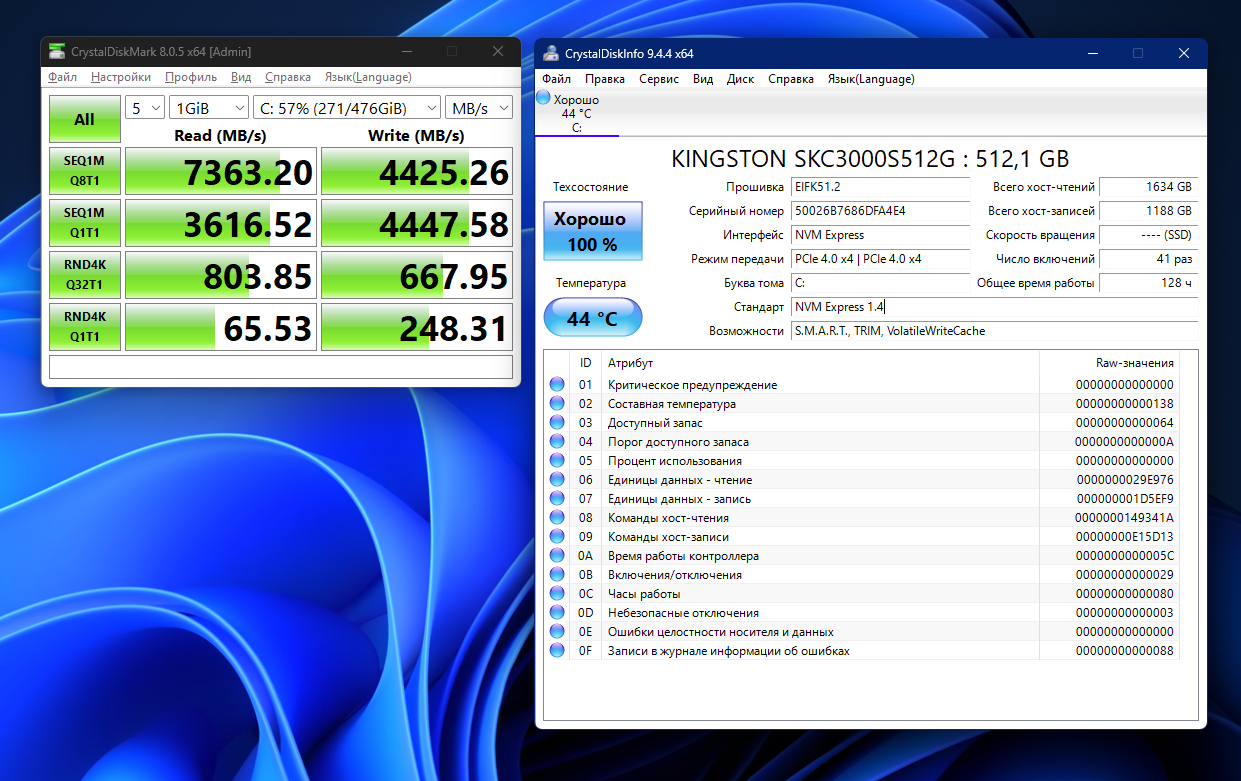Click RND4K Q1T1 read result bar 65.53
This screenshot has width=1241, height=781.
click(221, 327)
